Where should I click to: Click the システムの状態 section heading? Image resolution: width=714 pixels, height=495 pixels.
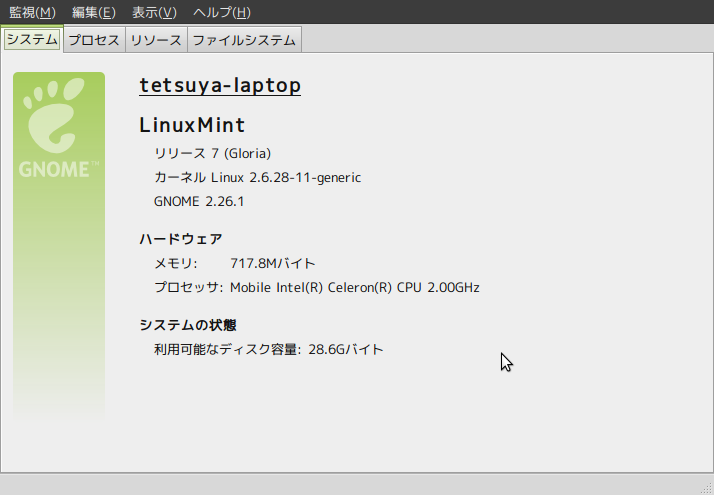point(187,325)
